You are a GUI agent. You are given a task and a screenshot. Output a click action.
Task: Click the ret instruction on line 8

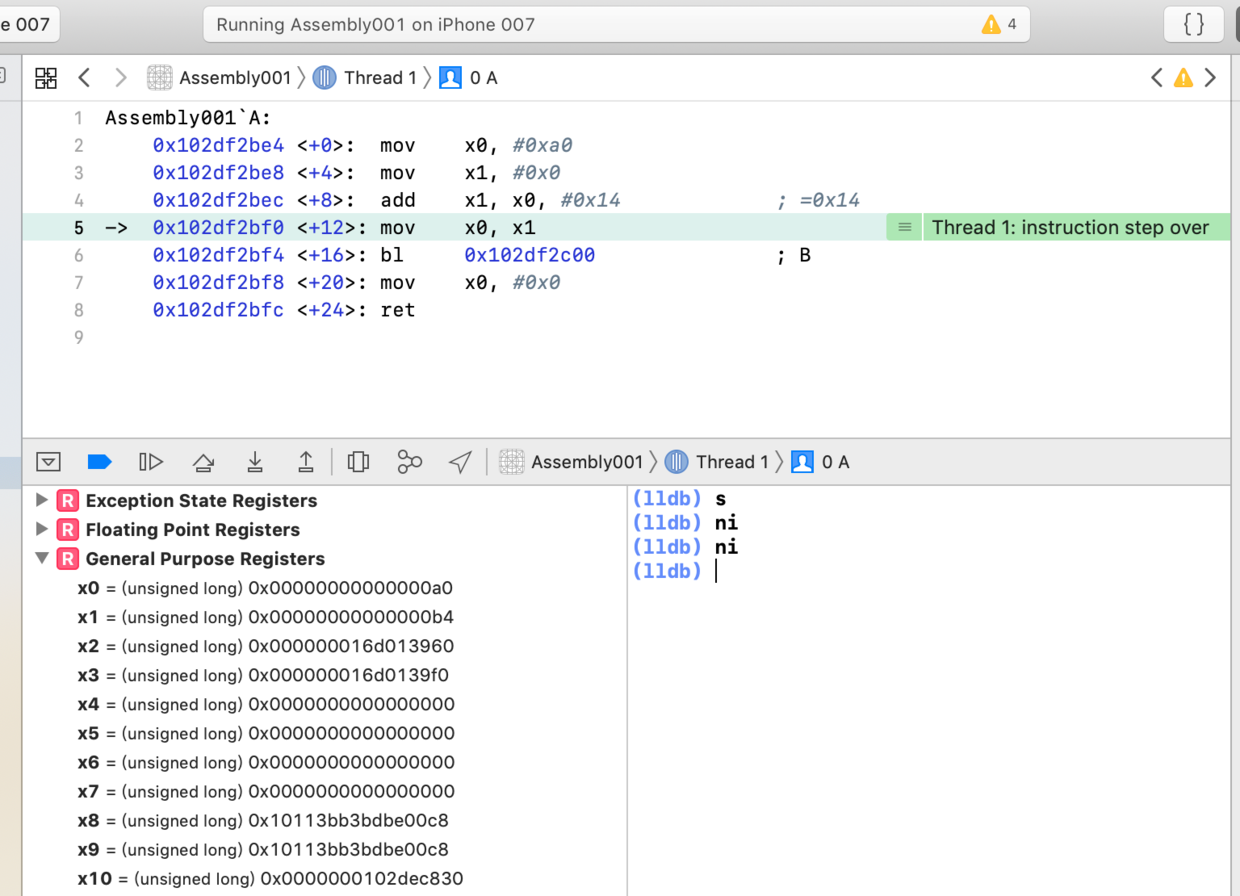point(397,310)
